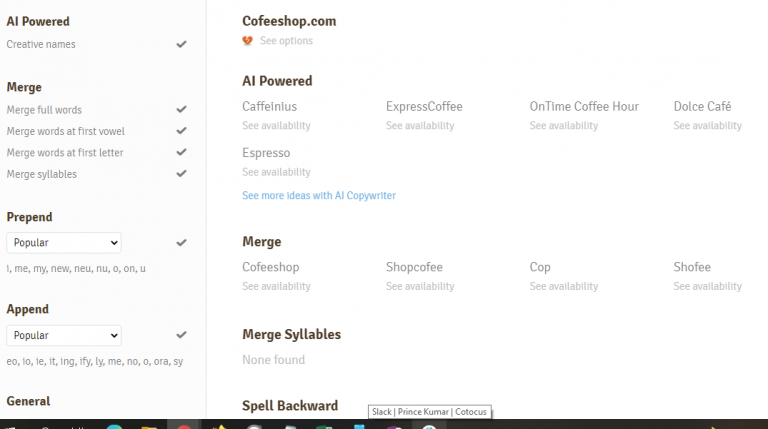
Task: Click the prepend list 'i, me, my, new' text
Action: click(x=76, y=268)
